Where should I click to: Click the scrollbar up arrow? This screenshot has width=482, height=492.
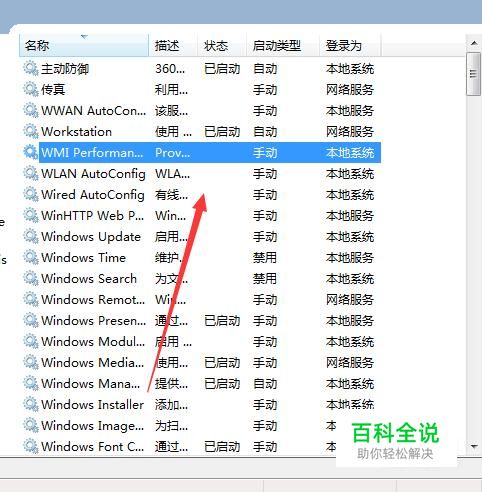(474, 43)
